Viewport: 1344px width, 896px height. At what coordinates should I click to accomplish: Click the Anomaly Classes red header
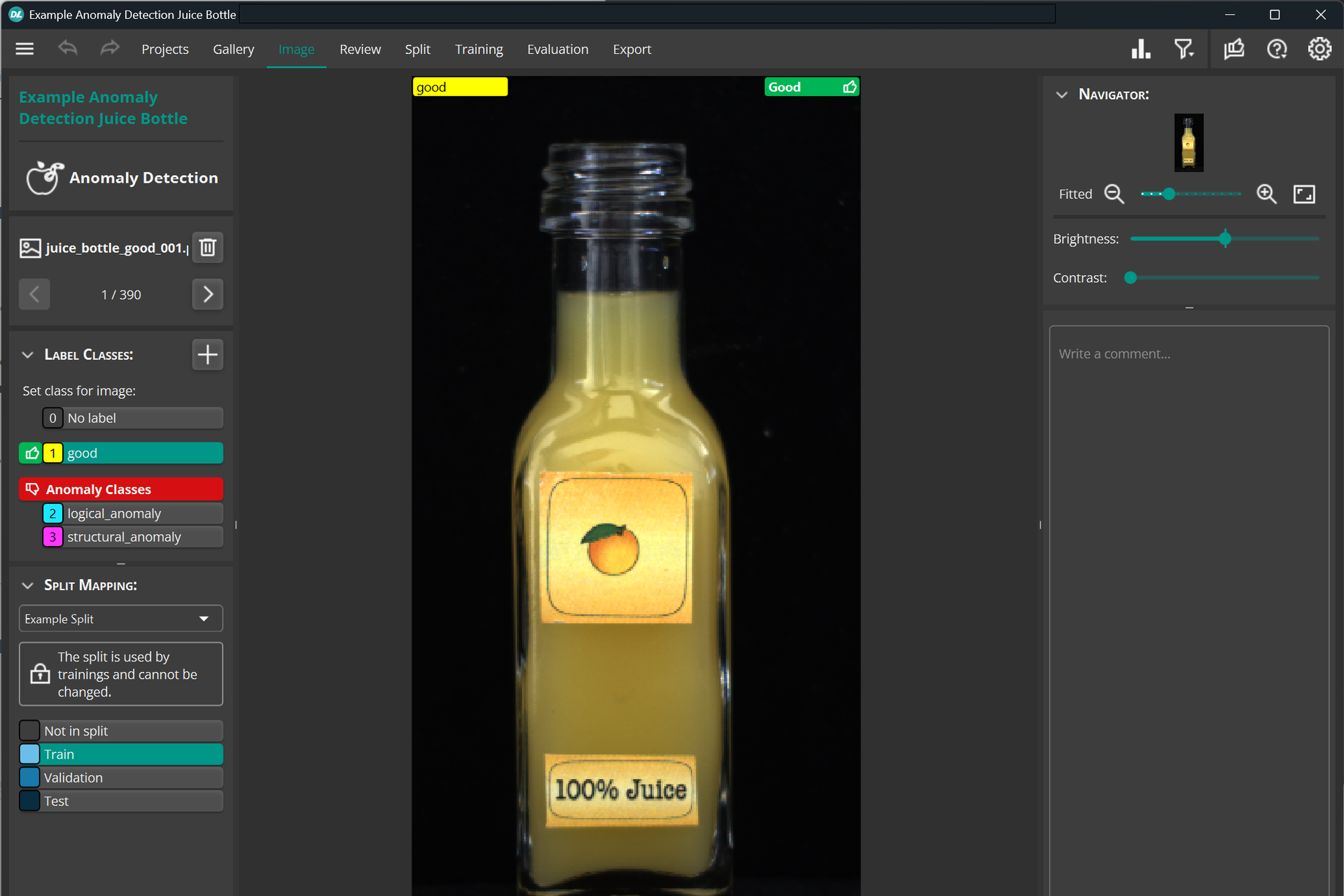tap(121, 489)
